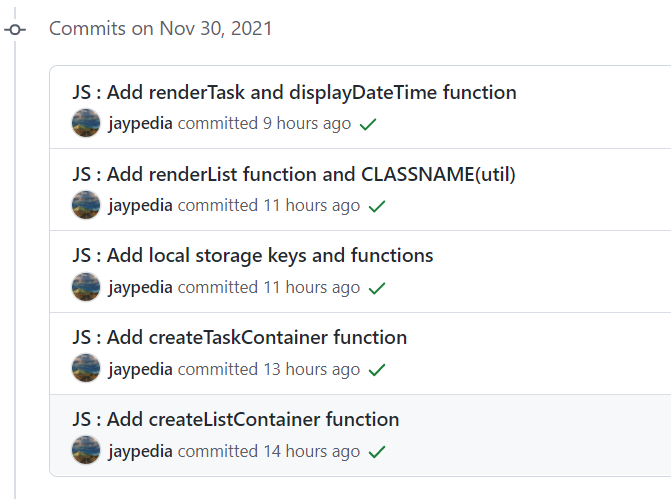Click the jaypedia username on the 9 hours commit

pos(141,124)
